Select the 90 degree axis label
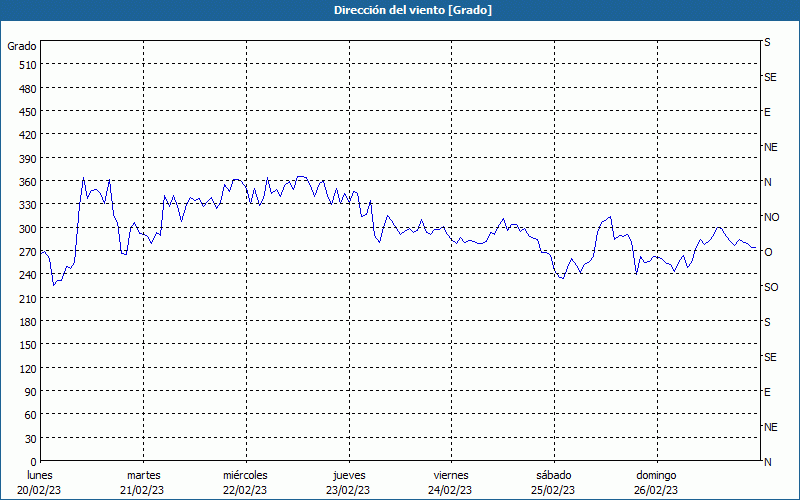The height and width of the screenshot is (500, 800). point(31,392)
